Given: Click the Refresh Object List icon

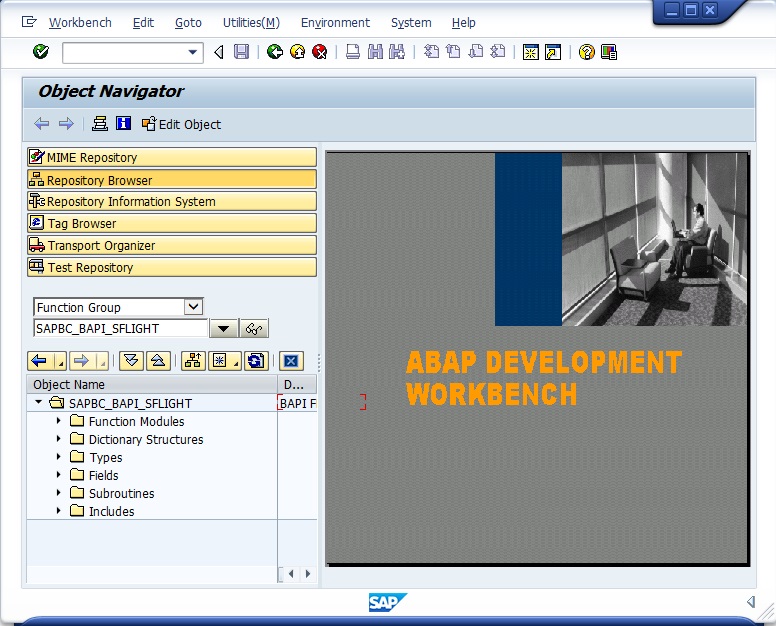Looking at the screenshot, I should (x=256, y=361).
